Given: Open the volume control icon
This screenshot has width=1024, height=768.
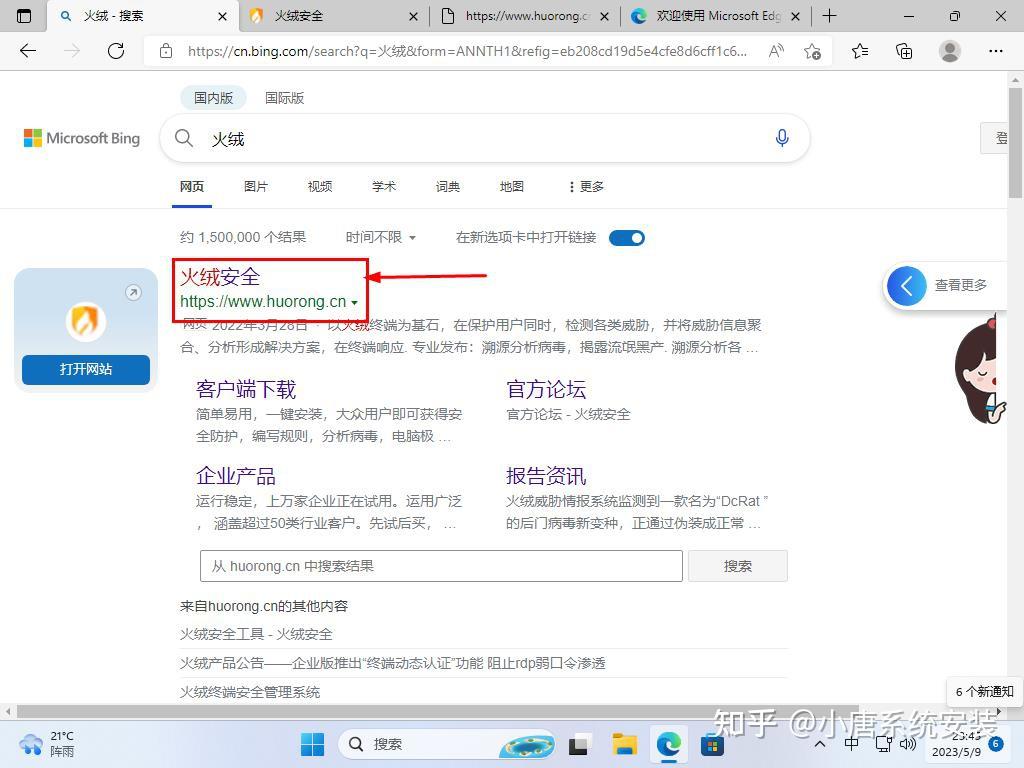Looking at the screenshot, I should coord(908,744).
